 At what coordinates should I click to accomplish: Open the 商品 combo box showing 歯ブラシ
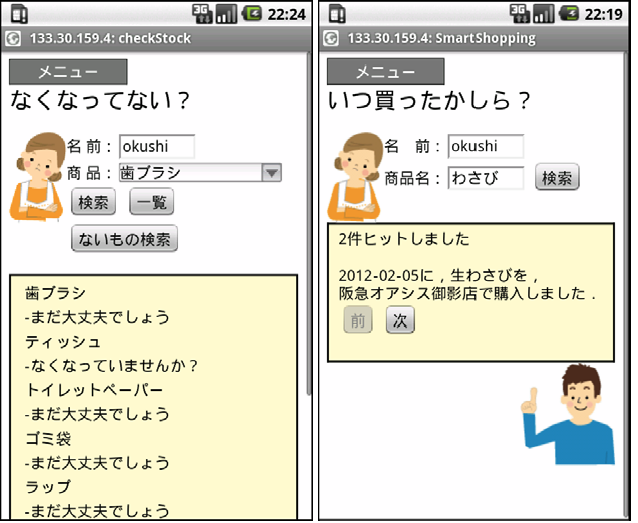190,173
